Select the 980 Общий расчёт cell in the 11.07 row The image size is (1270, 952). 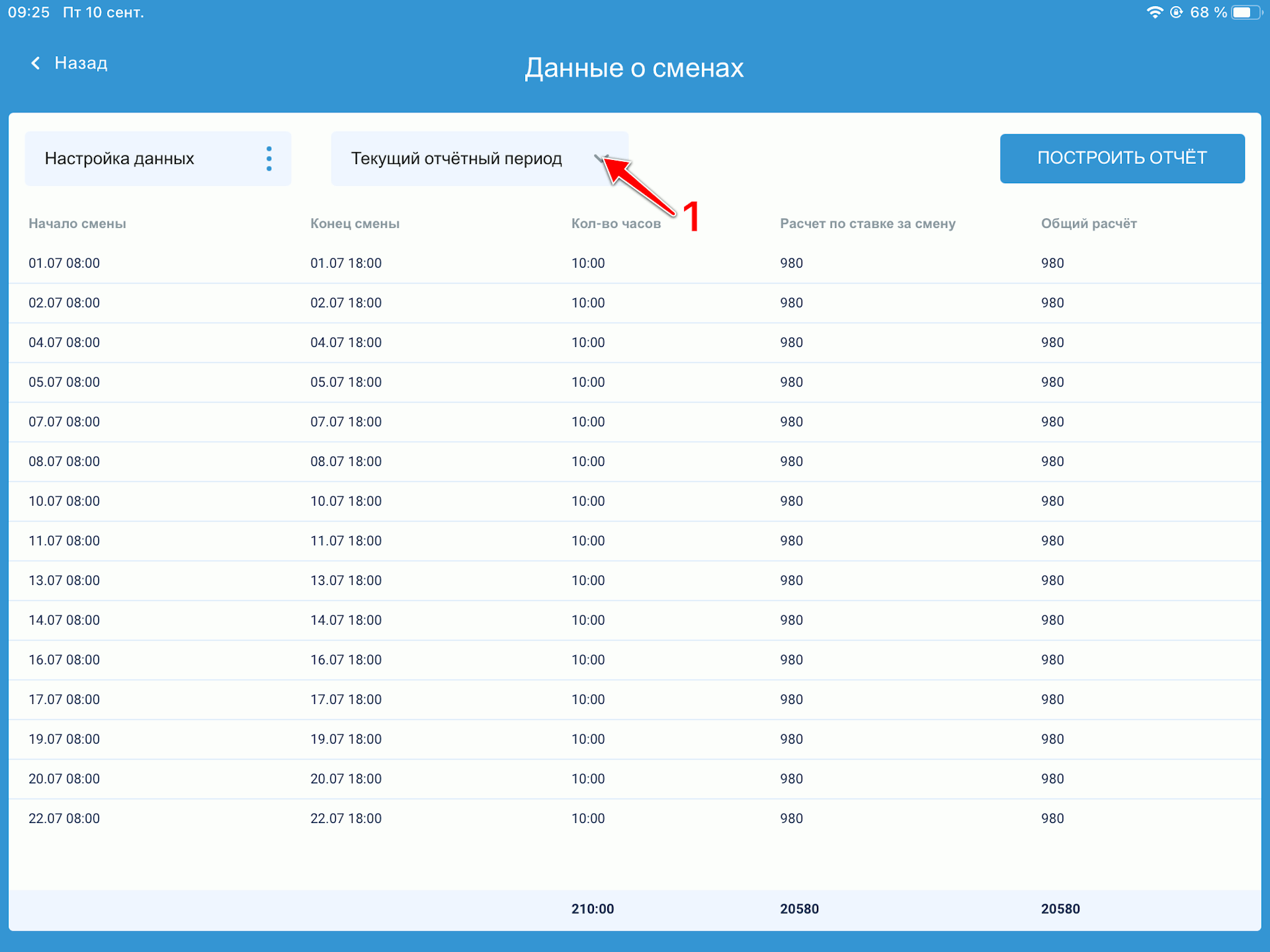1052,541
